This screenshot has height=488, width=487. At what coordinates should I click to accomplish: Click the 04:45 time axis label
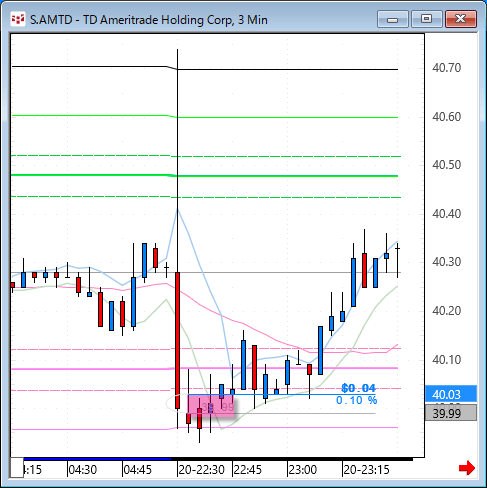point(138,470)
